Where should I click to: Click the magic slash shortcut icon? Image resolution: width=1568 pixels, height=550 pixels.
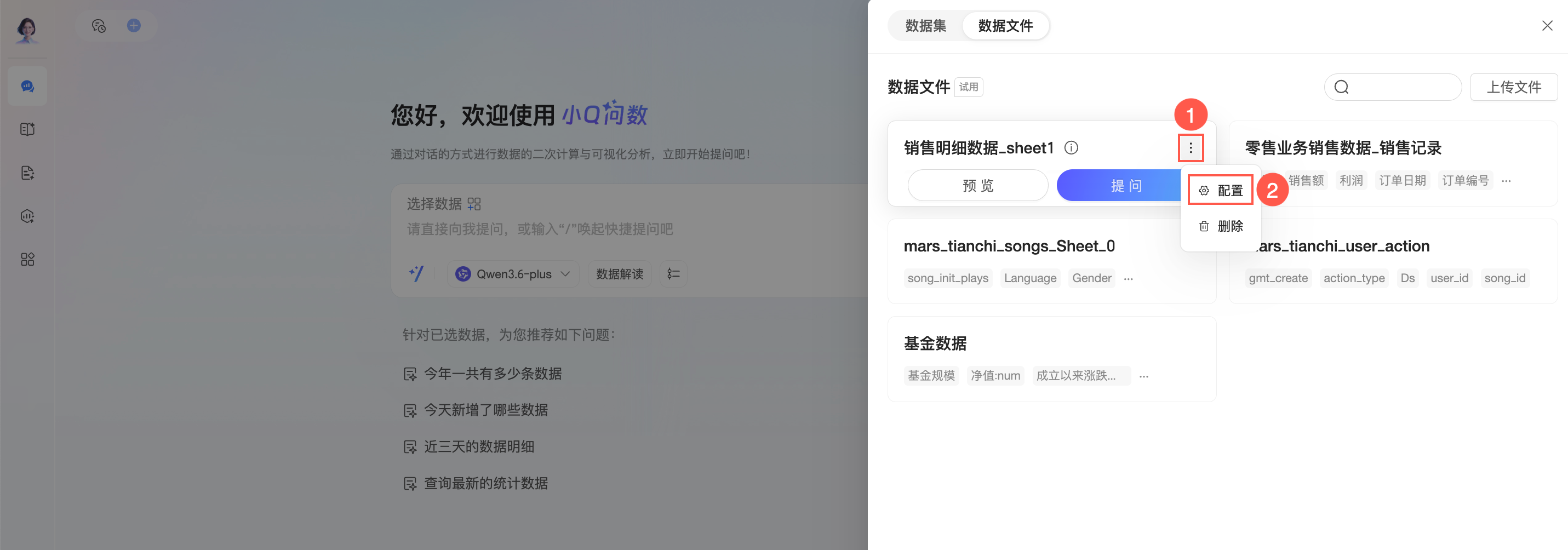[416, 274]
